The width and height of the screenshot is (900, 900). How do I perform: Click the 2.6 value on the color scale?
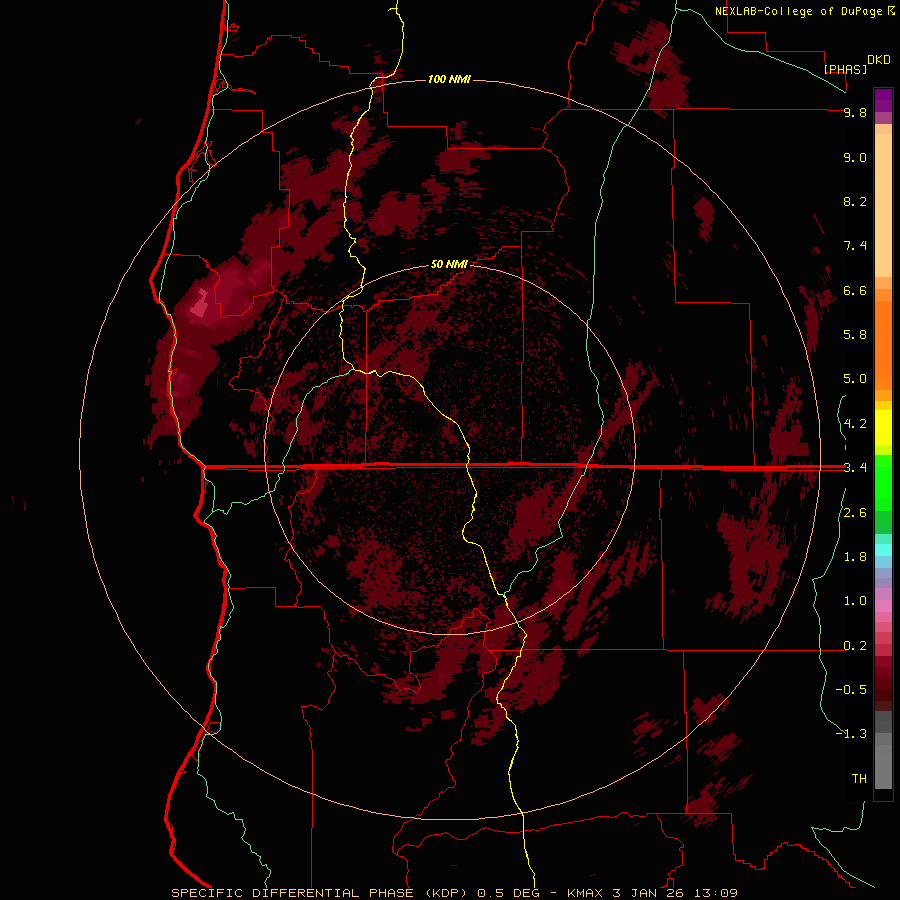click(855, 513)
